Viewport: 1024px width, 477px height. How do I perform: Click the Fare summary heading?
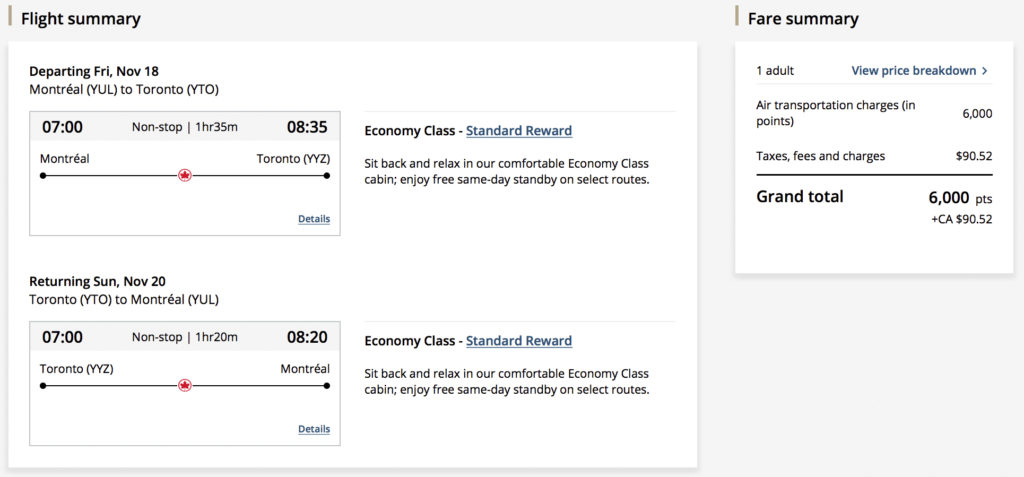pyautogui.click(x=803, y=19)
